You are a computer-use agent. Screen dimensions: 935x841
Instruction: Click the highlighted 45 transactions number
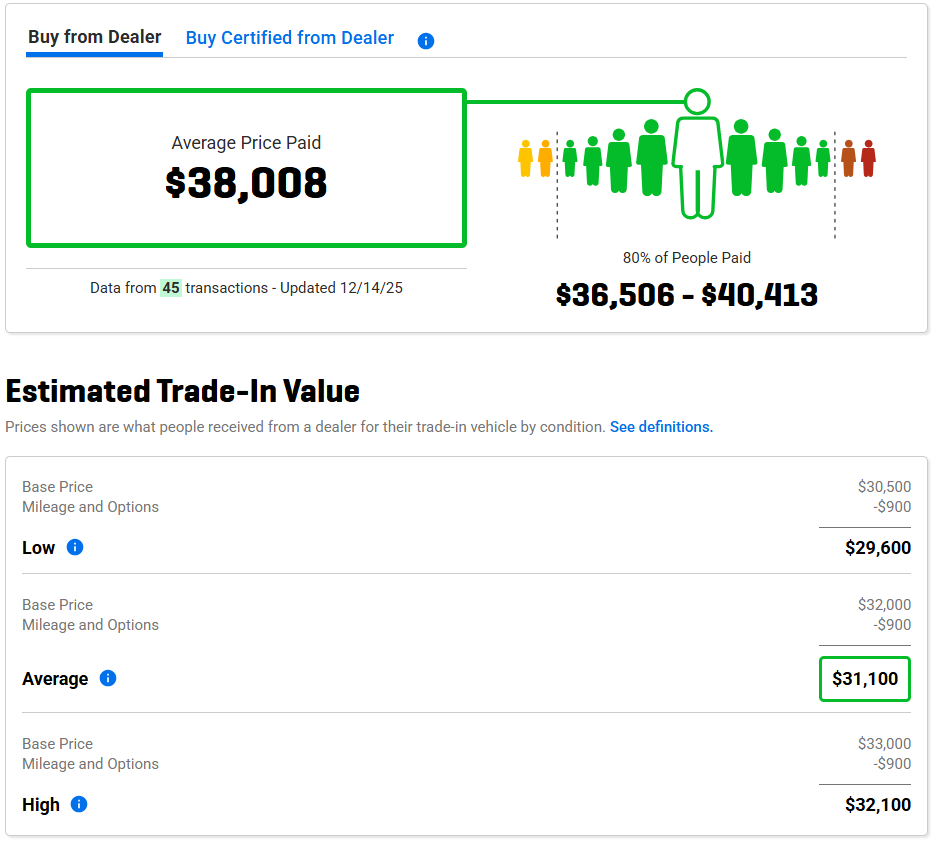(x=171, y=288)
